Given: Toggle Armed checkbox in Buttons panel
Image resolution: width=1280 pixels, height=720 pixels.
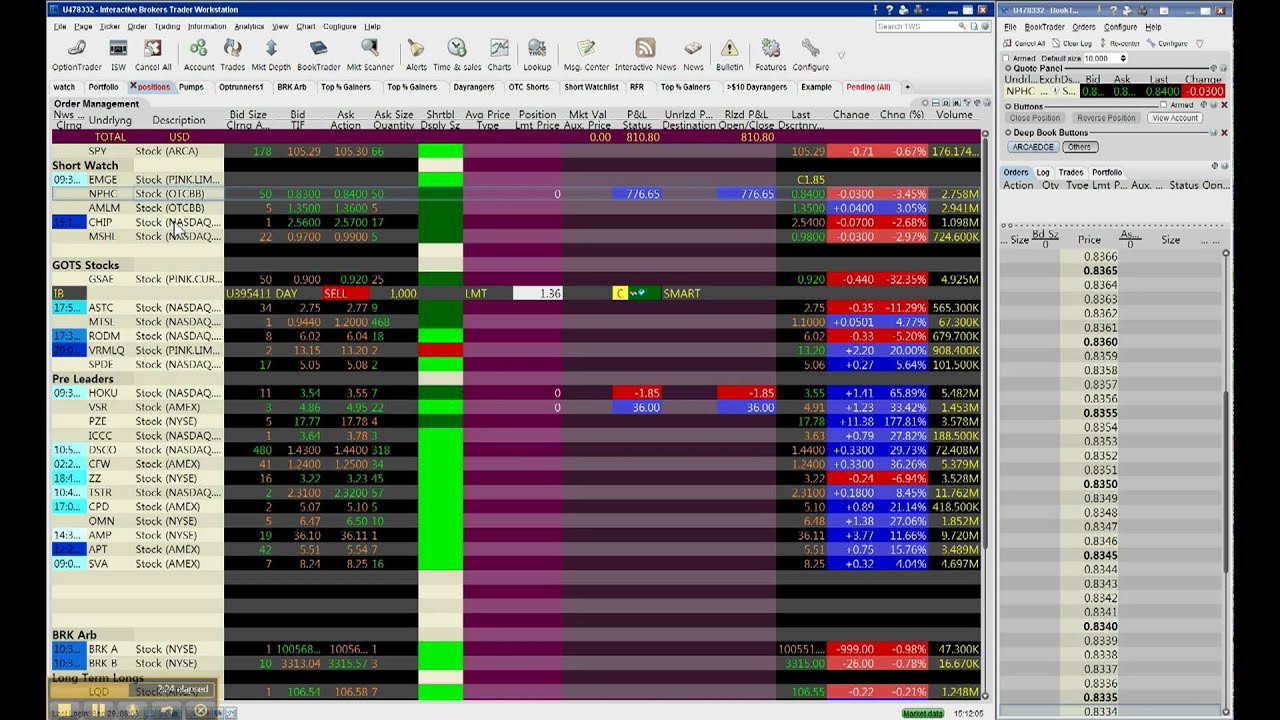Looking at the screenshot, I should coord(1165,105).
